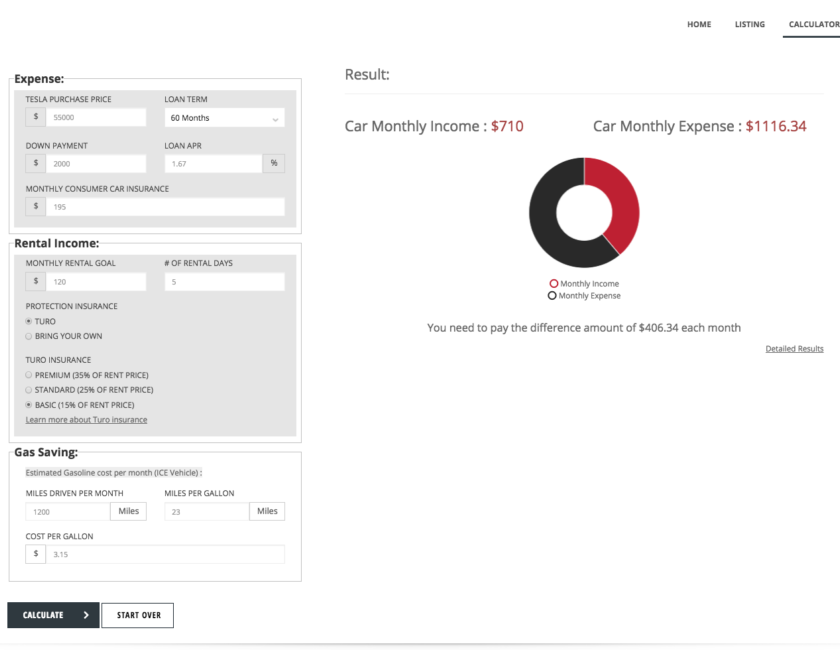Viewport: 840px width, 650px height.
Task: Click the Tesla Purchase Price field
Action: coord(96,117)
